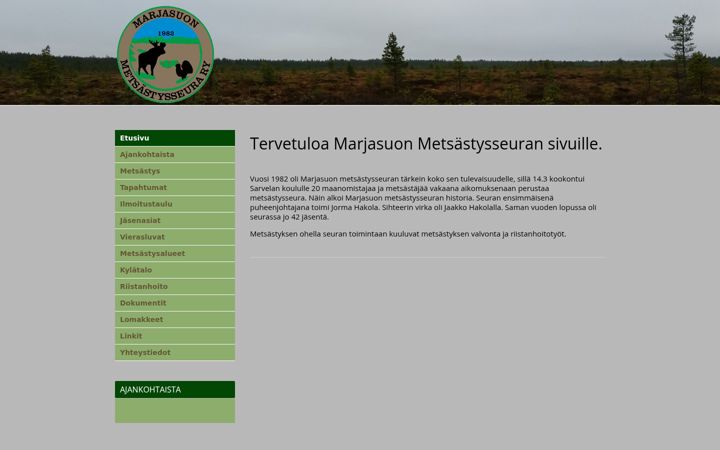
Task: Go to Lomakkeet
Action: [175, 320]
